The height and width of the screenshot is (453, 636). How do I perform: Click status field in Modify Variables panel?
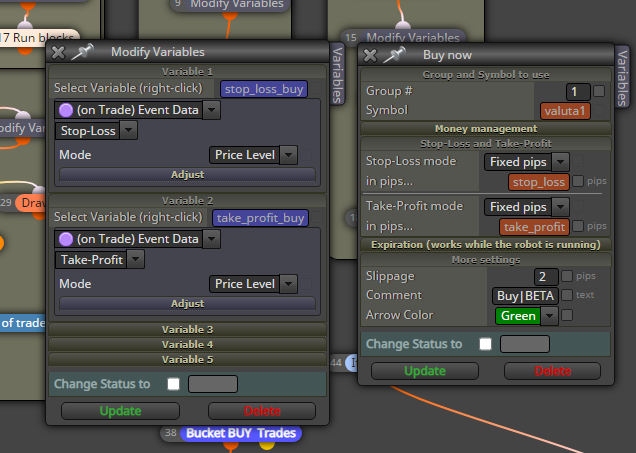coord(213,384)
